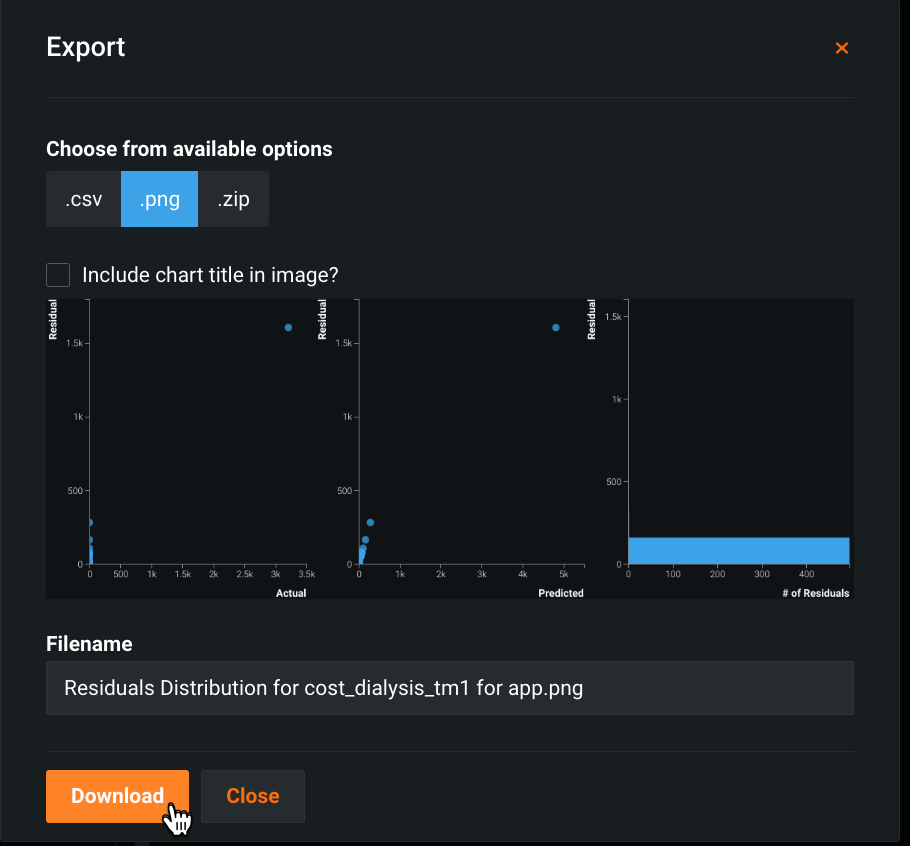Choose the .png export format
Viewport: 910px width, 846px height.
pyautogui.click(x=159, y=199)
